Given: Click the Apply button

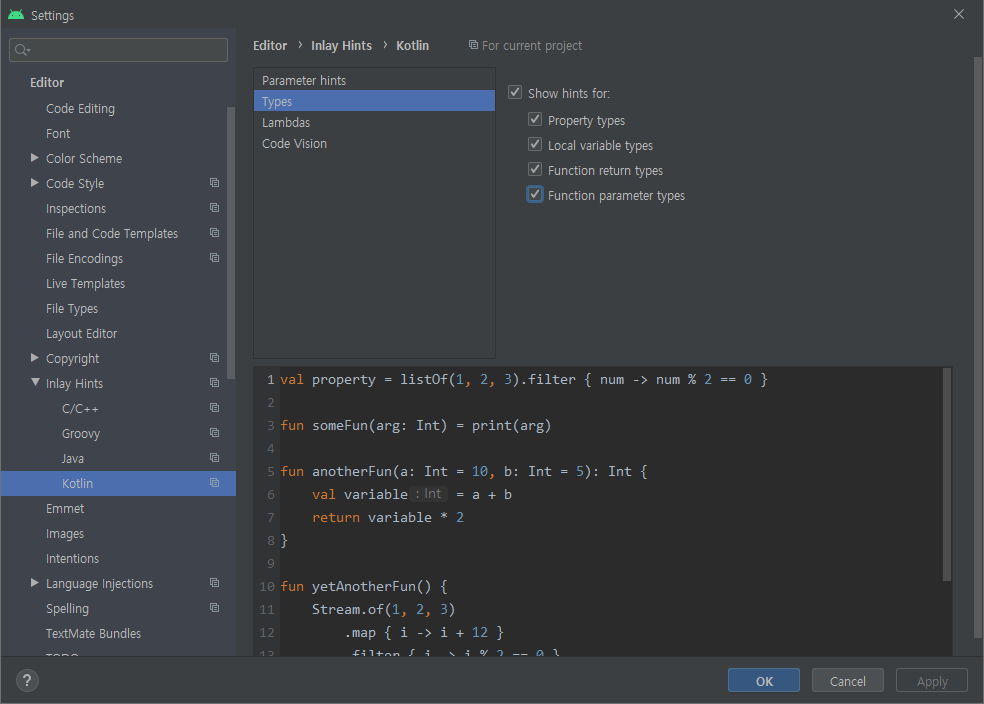Looking at the screenshot, I should (x=932, y=680).
